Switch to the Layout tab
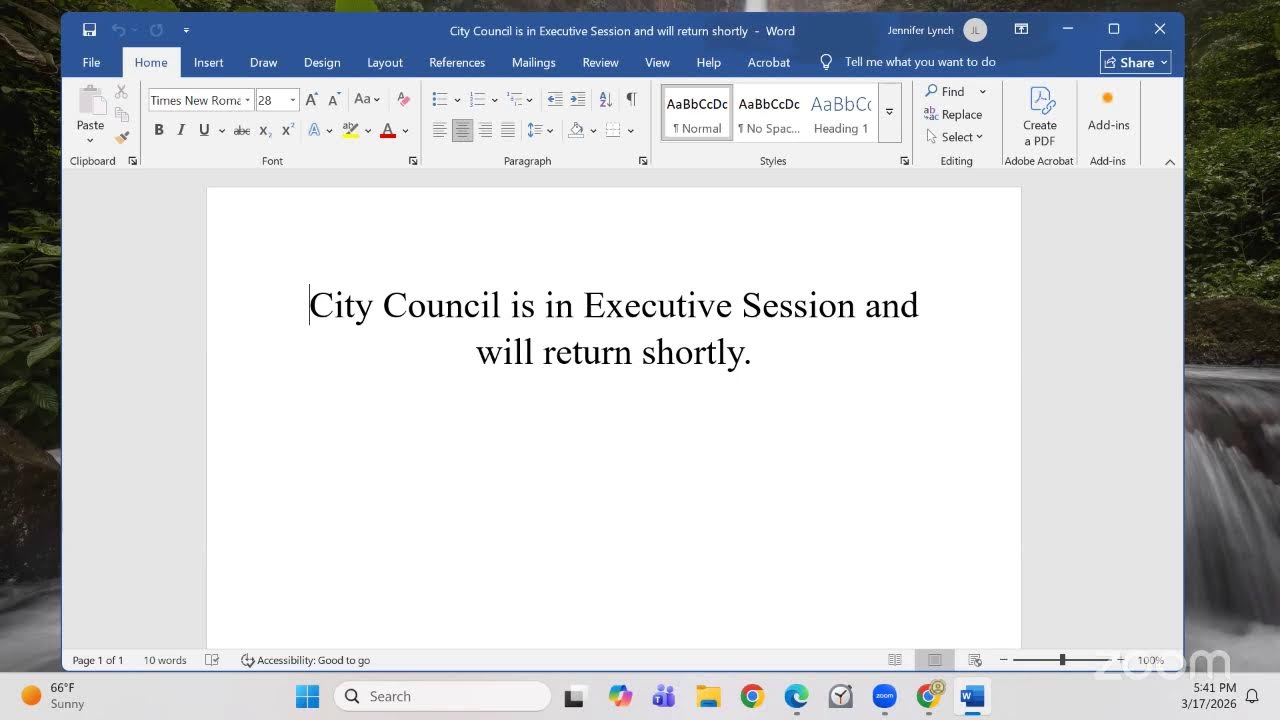This screenshot has width=1280, height=720. tap(384, 62)
